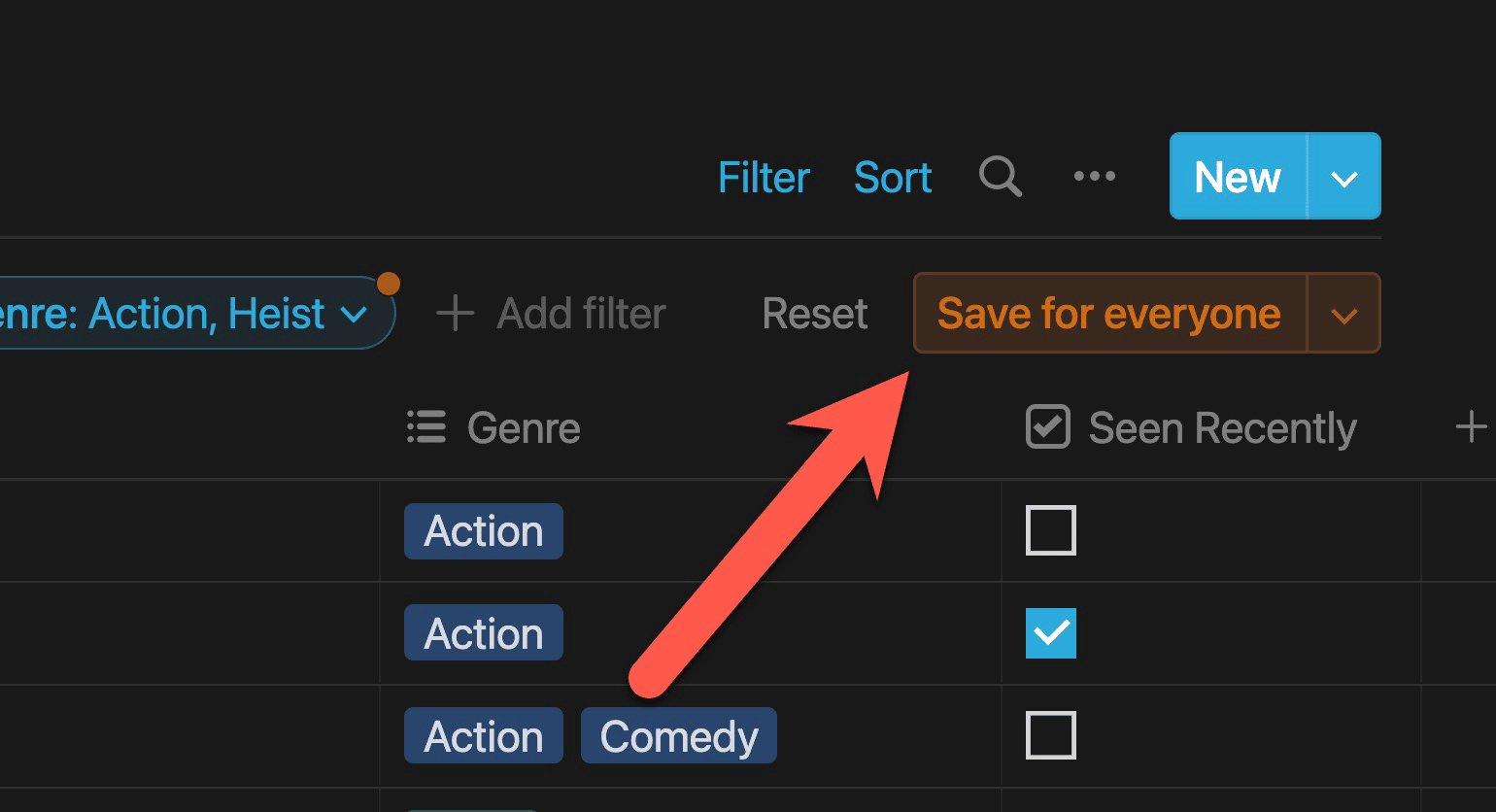Uncheck the ticked Seen Recently checkbox
This screenshot has width=1496, height=812.
pos(1051,633)
